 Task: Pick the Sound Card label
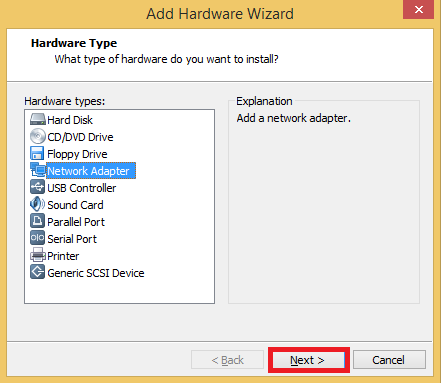(x=75, y=205)
